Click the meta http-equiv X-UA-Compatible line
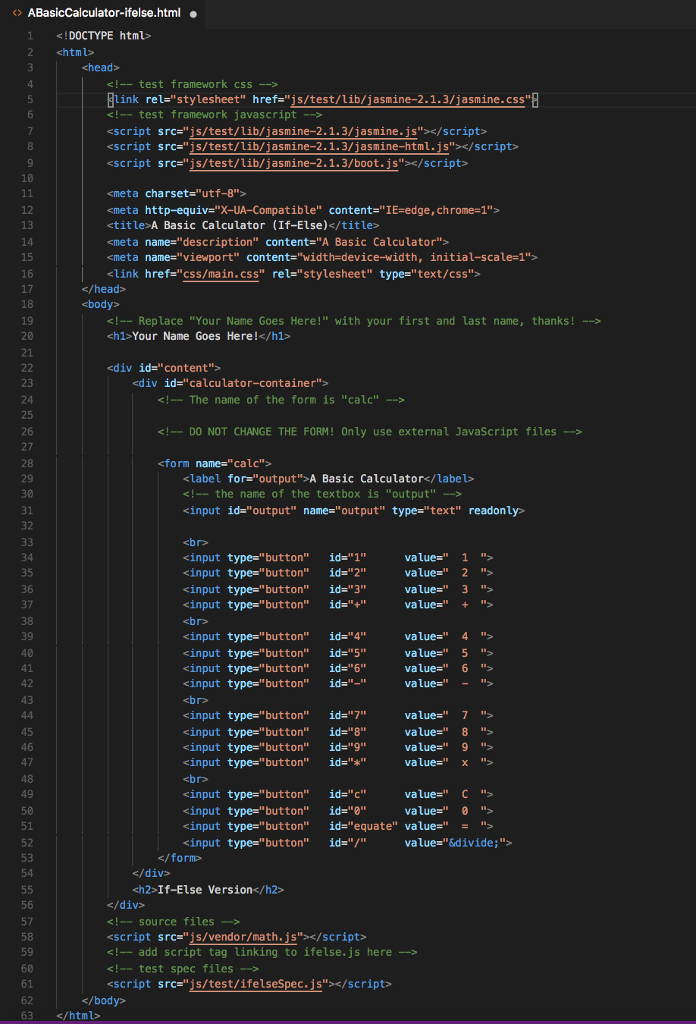Viewport: 696px width, 1024px height. pos(304,210)
